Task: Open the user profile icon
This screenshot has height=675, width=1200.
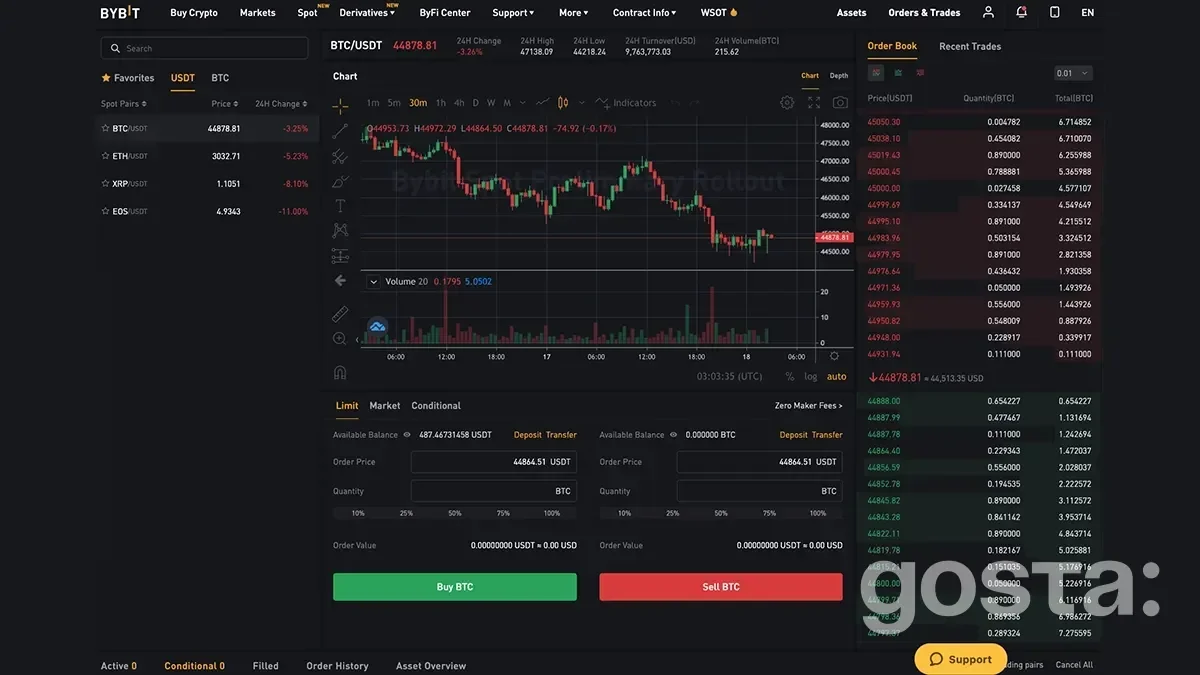Action: [x=988, y=12]
